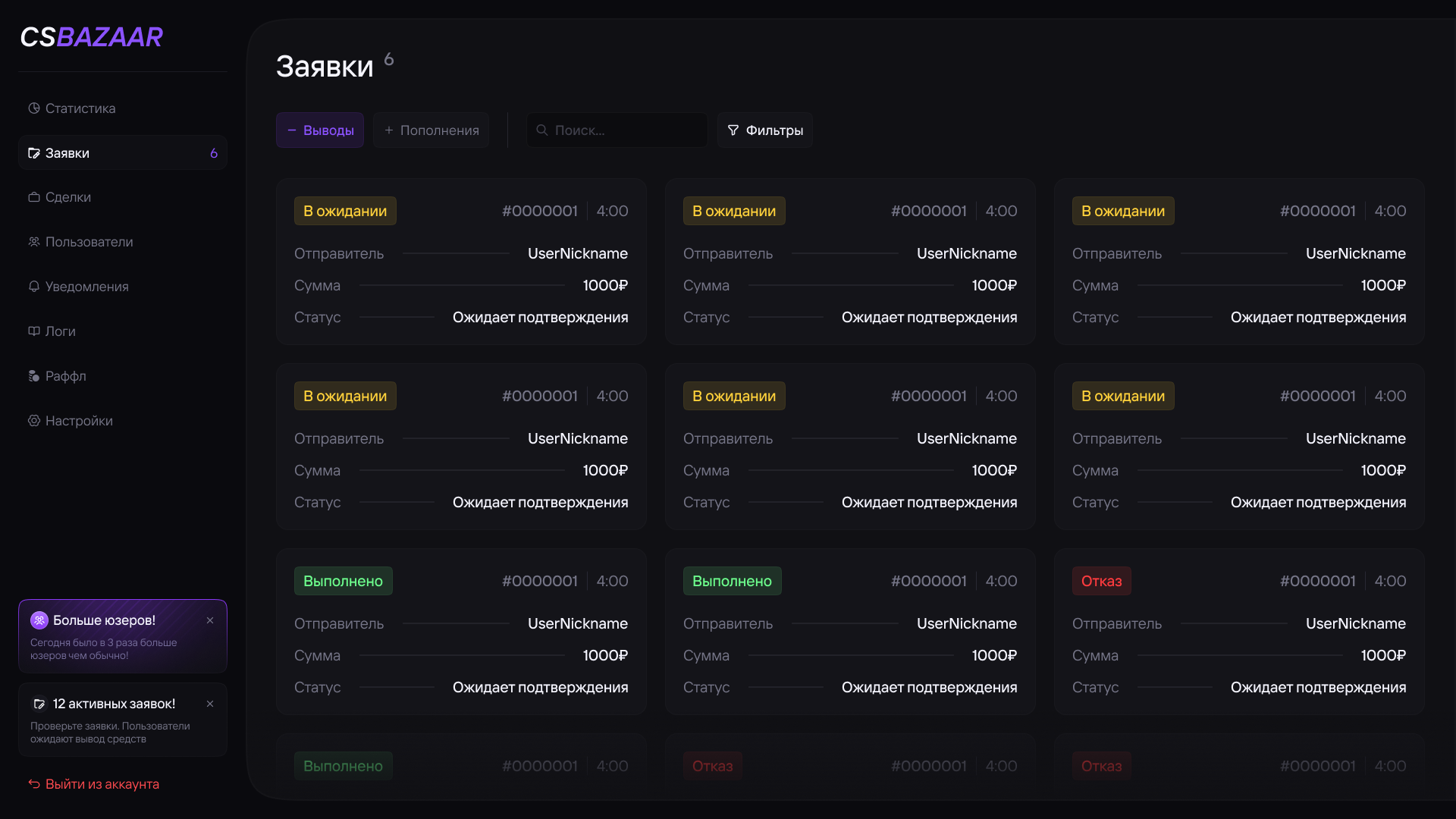Click the Настройки gear icon

pyautogui.click(x=34, y=421)
